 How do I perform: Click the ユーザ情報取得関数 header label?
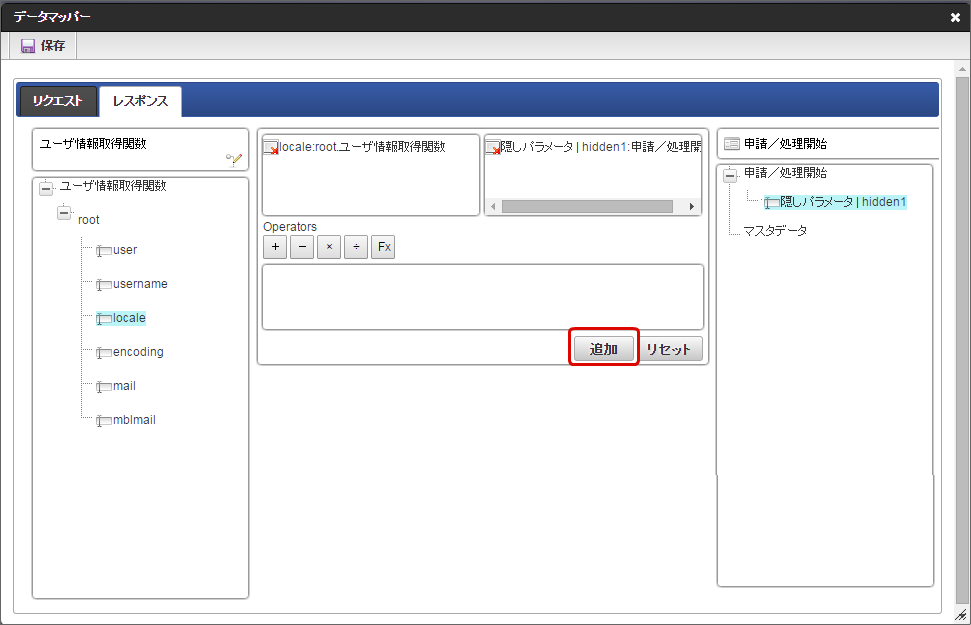pyautogui.click(x=93, y=144)
